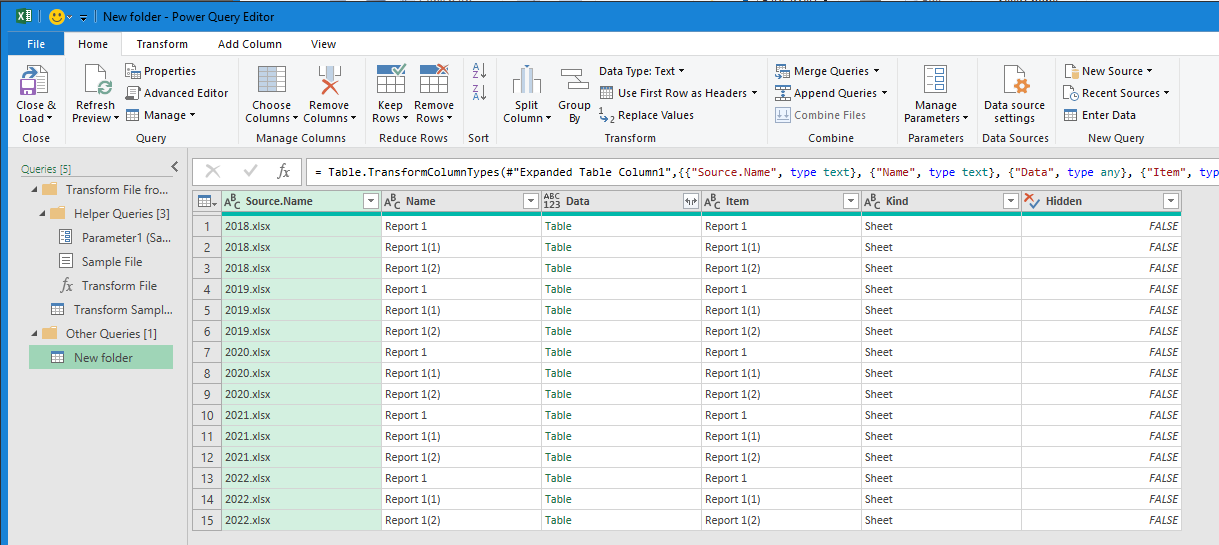1219x545 pixels.
Task: Select the Transform File function
Action: tap(108, 286)
